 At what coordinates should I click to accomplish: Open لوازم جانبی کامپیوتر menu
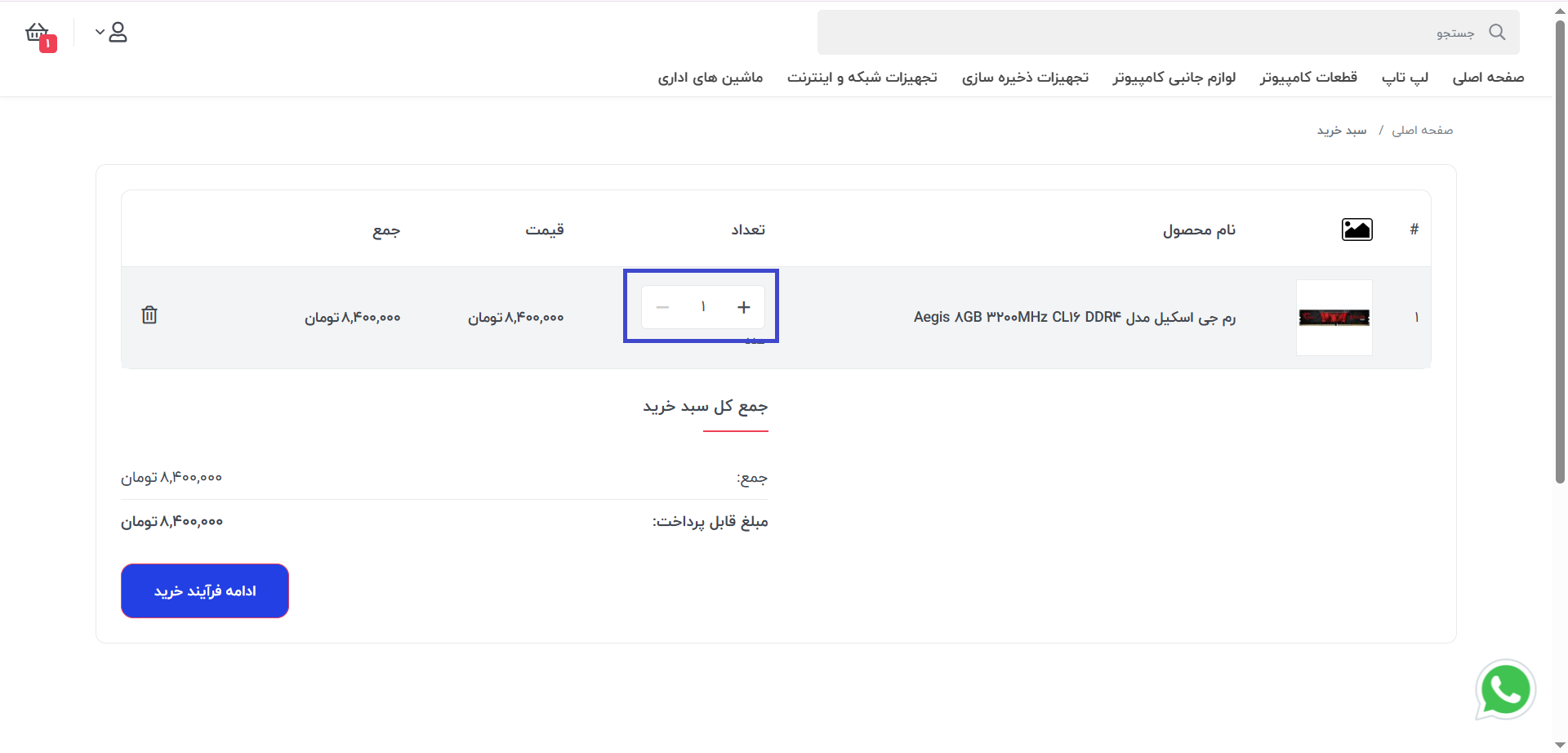point(1174,77)
